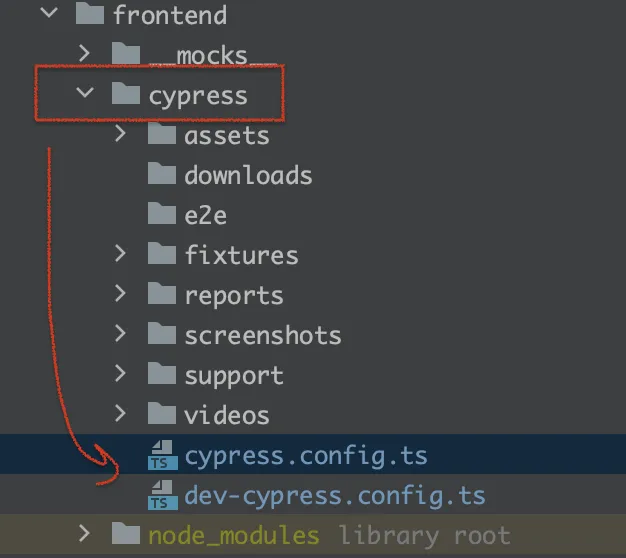Click the assets folder icon

[162, 133]
